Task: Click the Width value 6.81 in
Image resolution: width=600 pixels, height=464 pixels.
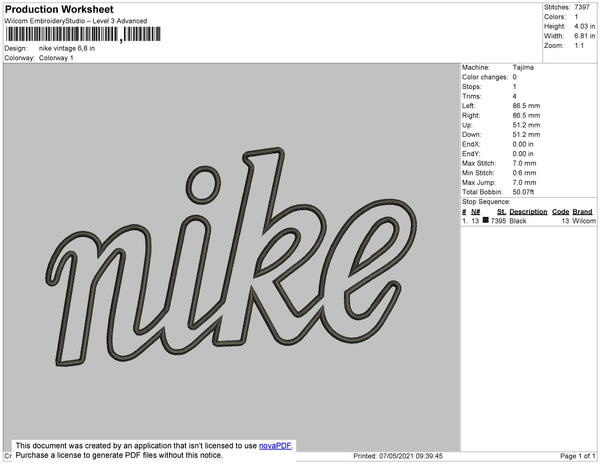Action: [x=584, y=36]
